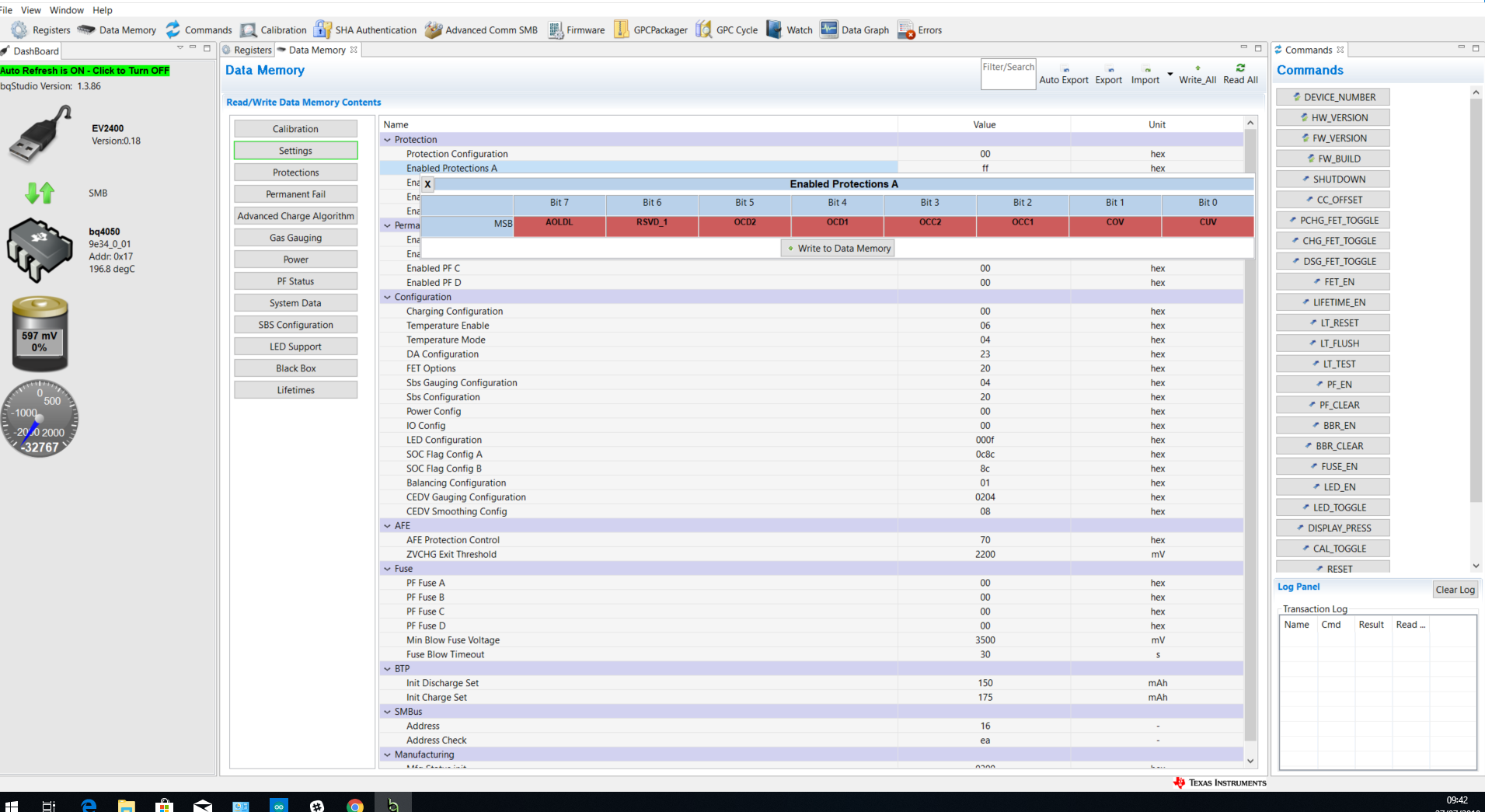Open the Firmware toolbar icon
Screen dimensions: 1485x812
pos(556,30)
